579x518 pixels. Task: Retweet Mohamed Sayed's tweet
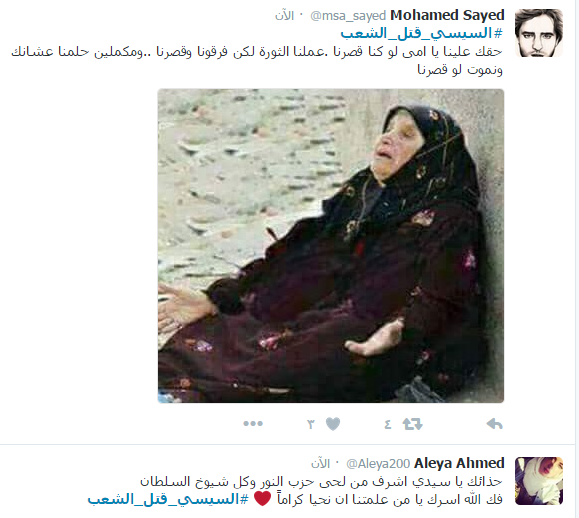pyautogui.click(x=412, y=424)
